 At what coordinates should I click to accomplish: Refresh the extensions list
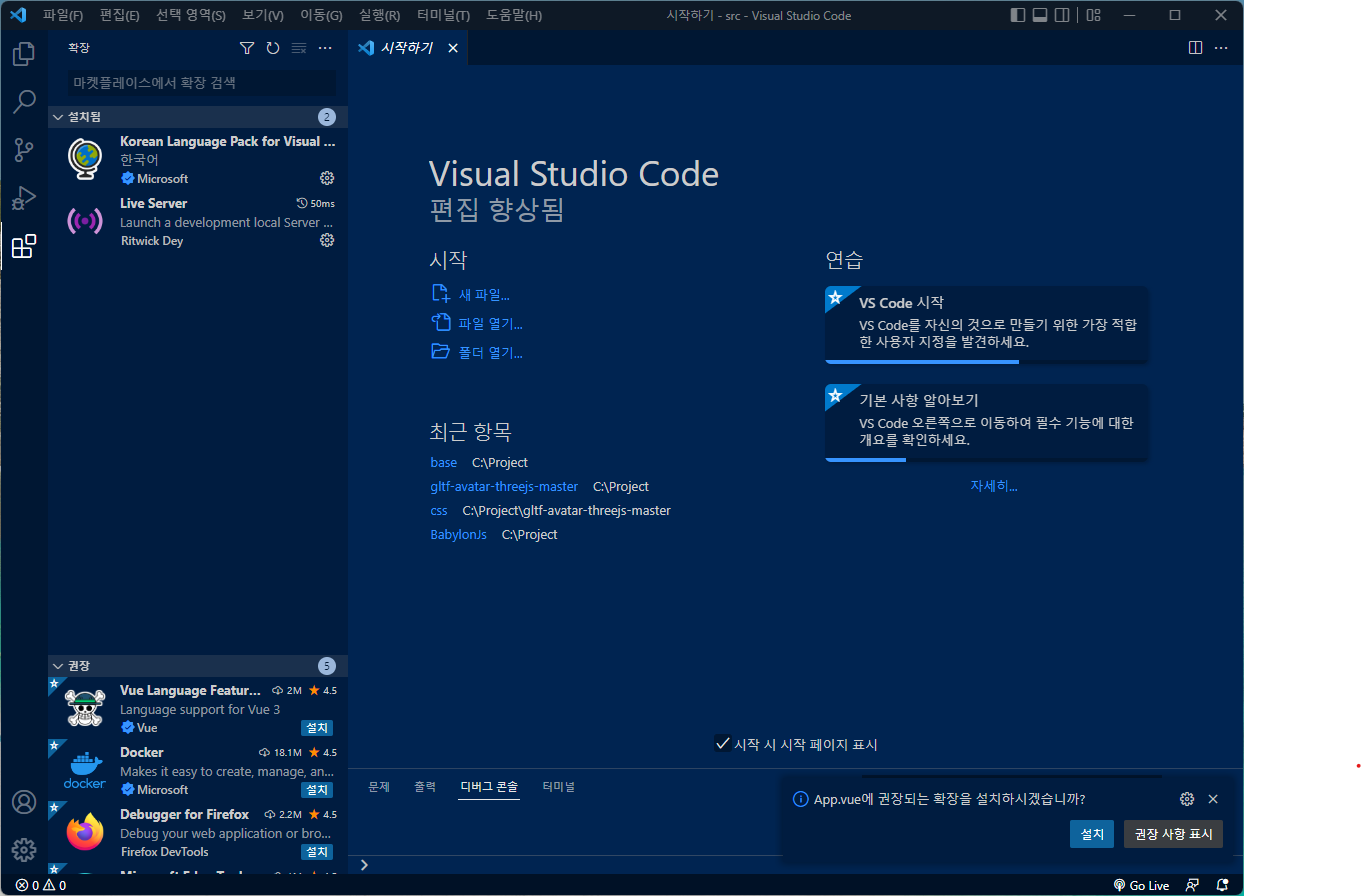pos(273,48)
